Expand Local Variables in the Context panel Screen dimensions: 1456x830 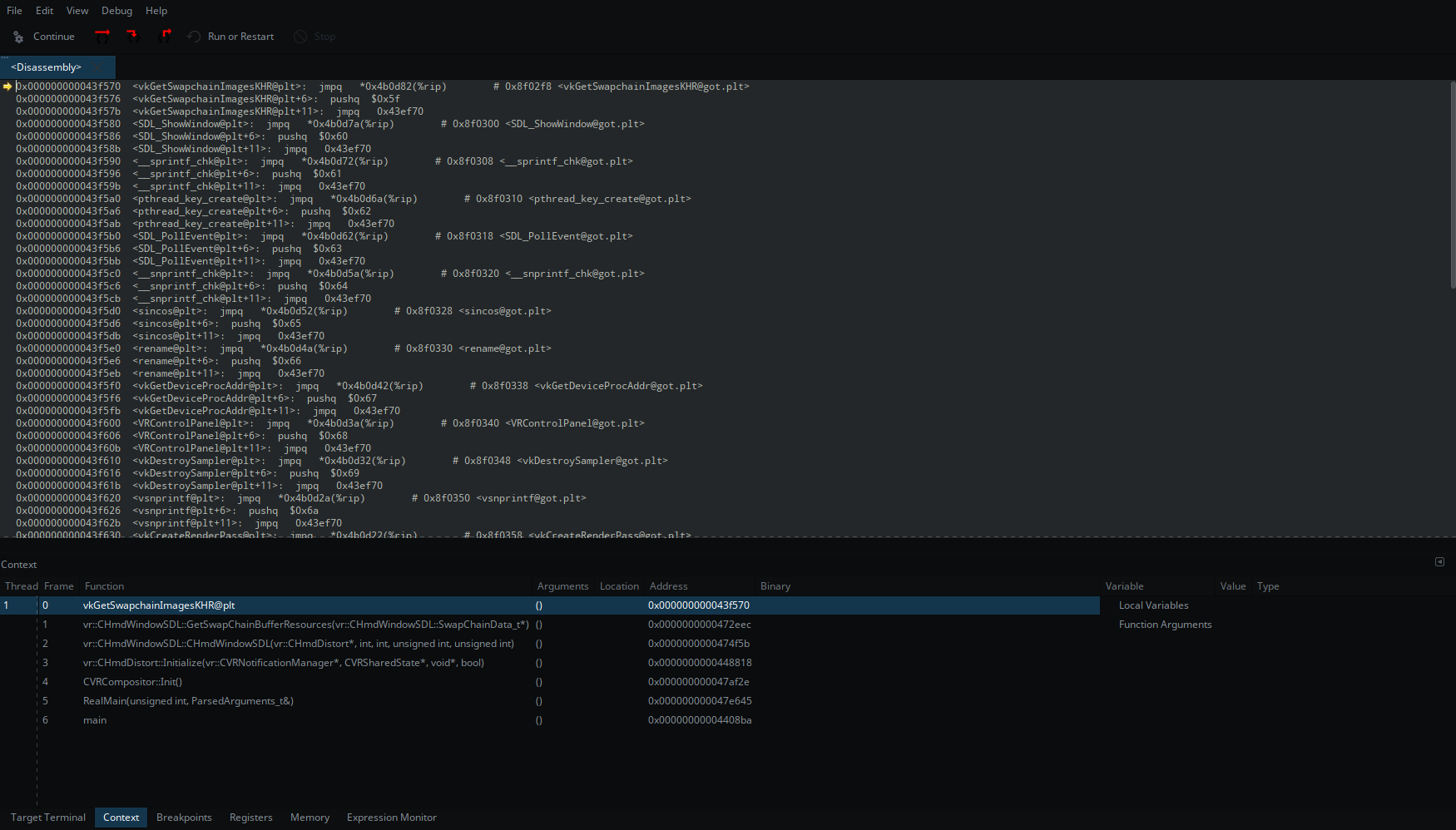point(1153,605)
